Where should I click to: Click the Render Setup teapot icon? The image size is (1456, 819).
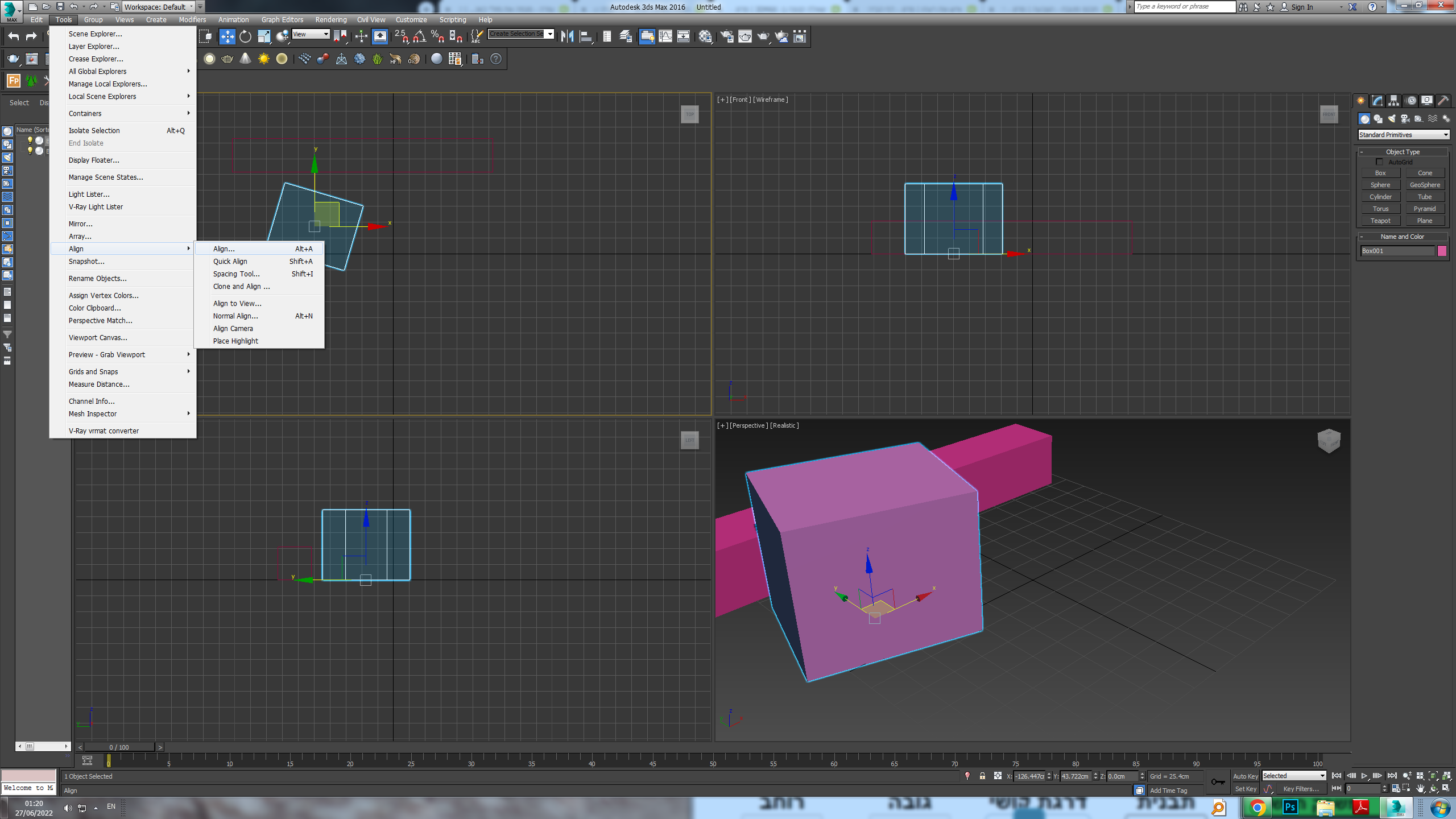(x=726, y=37)
